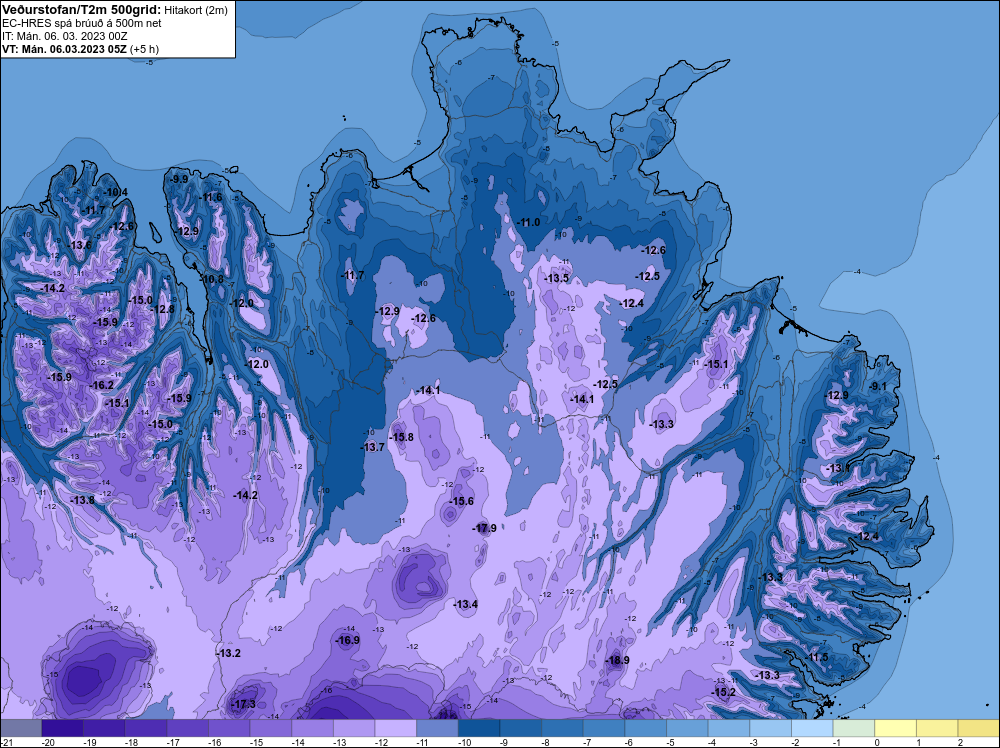Click the -13.5 temperature reading
The height and width of the screenshot is (748, 1000).
557,278
